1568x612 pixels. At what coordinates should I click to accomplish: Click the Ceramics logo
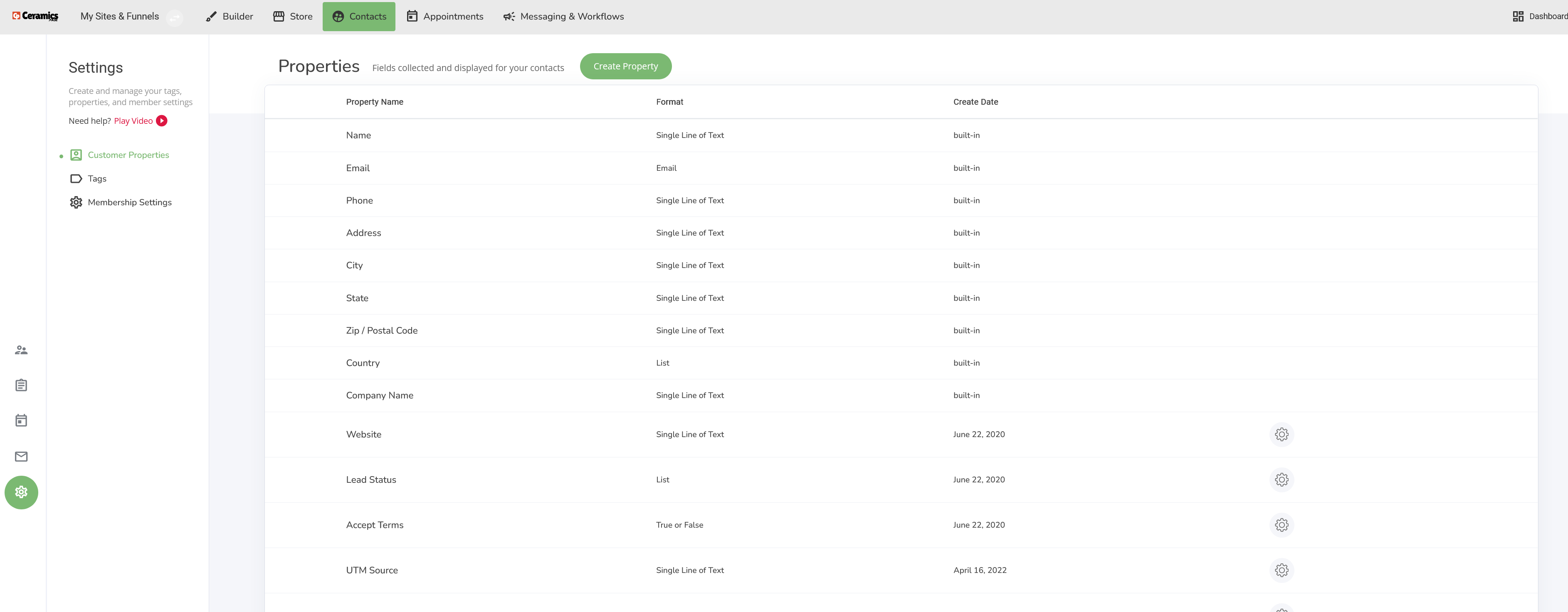tap(35, 17)
